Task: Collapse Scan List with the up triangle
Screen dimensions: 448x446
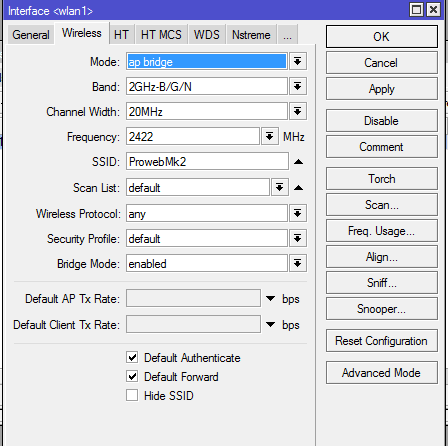Action: pos(299,188)
